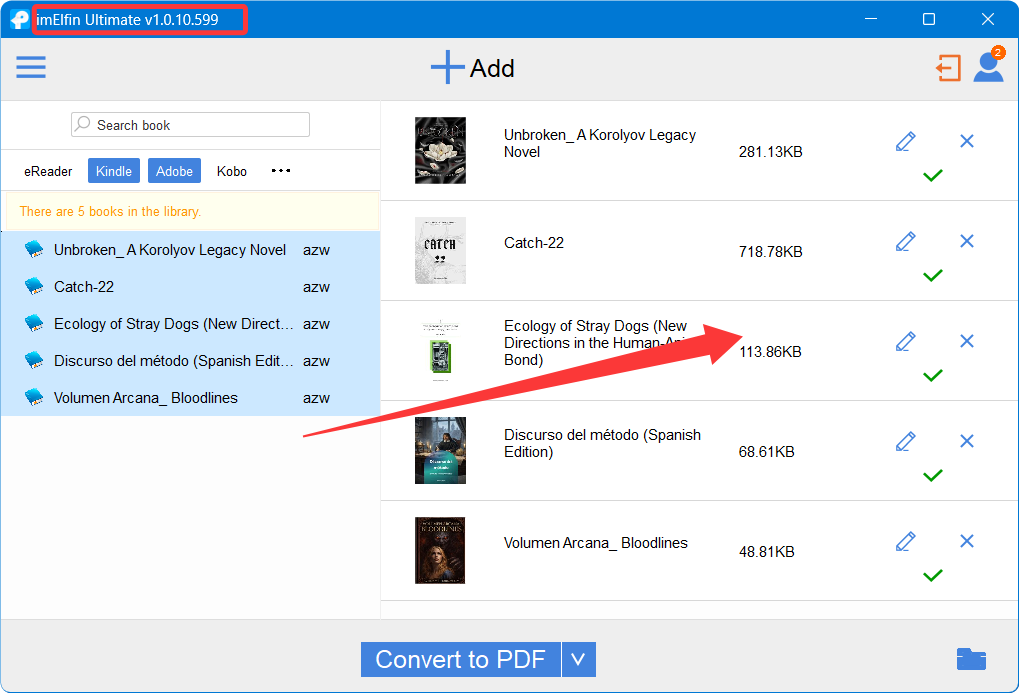The height and width of the screenshot is (693, 1019).
Task: Switch to the Adobe tab
Action: [174, 171]
